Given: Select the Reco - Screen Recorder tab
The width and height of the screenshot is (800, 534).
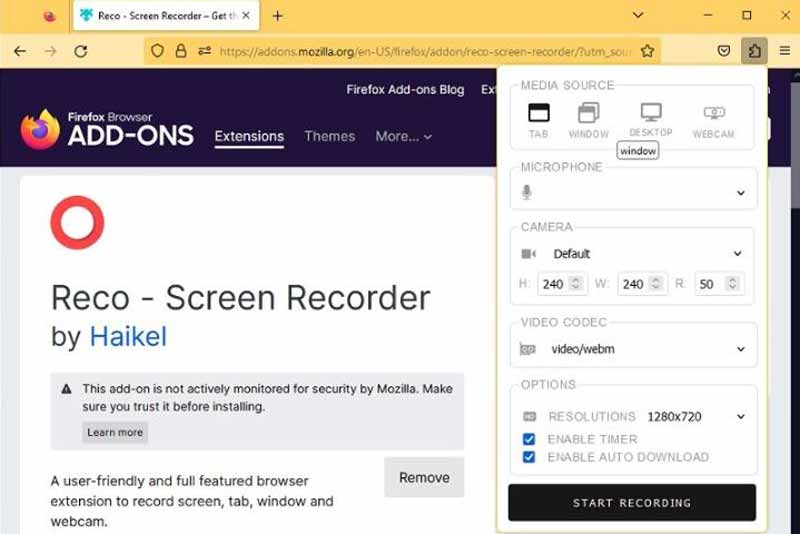Looking at the screenshot, I should pos(166,16).
